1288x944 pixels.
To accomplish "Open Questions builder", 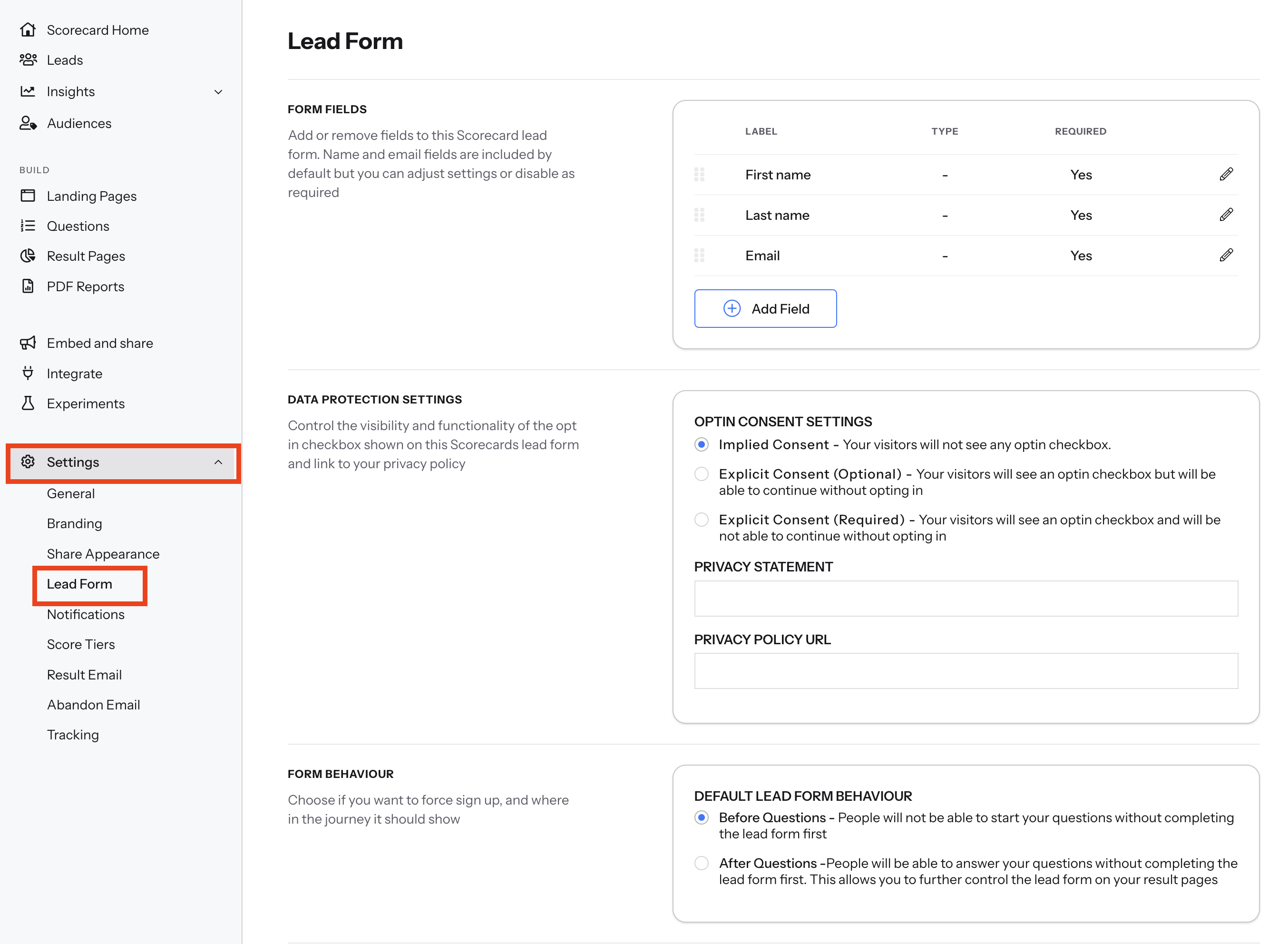I will [x=78, y=226].
